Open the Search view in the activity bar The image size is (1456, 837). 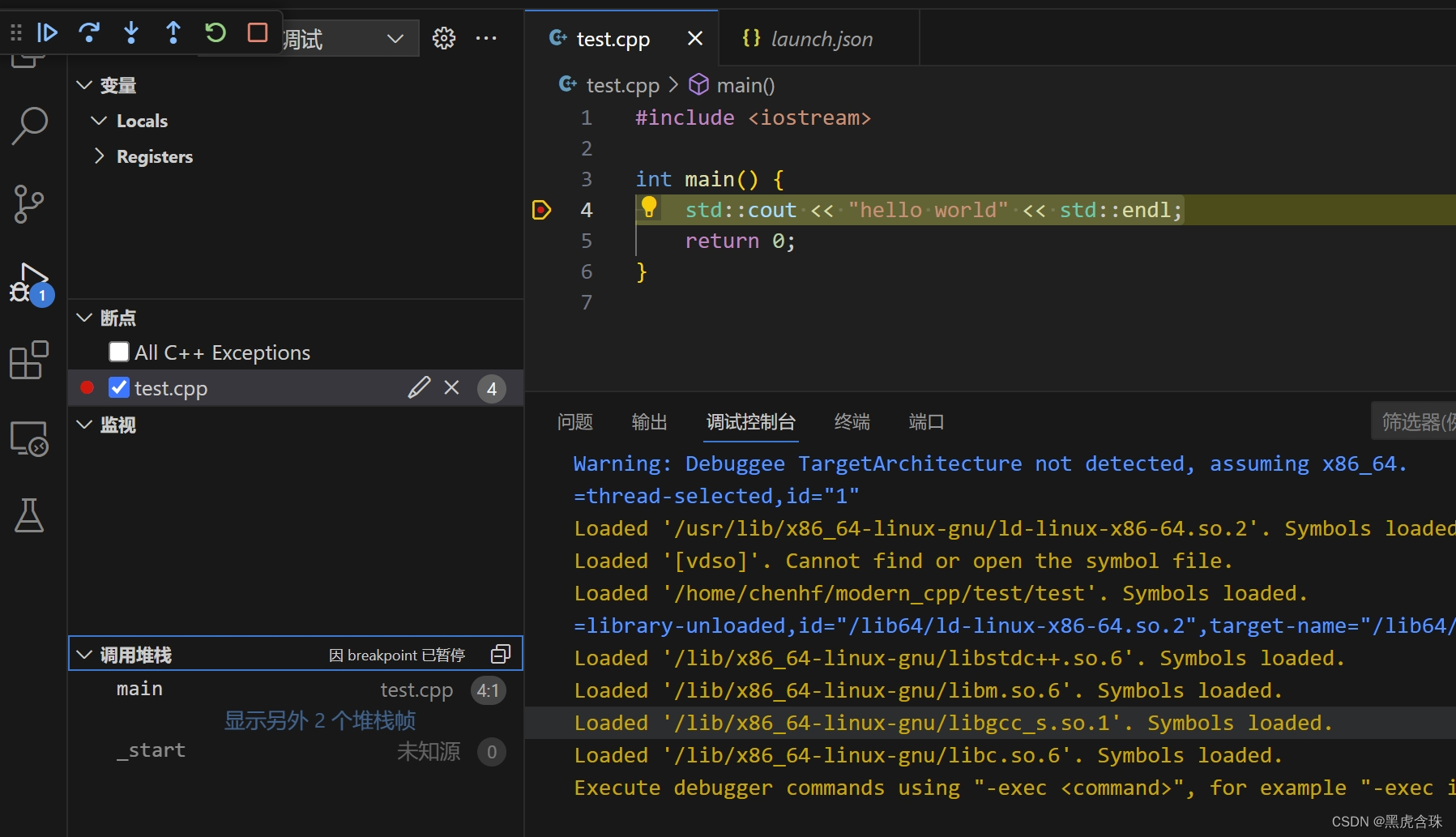pyautogui.click(x=30, y=126)
